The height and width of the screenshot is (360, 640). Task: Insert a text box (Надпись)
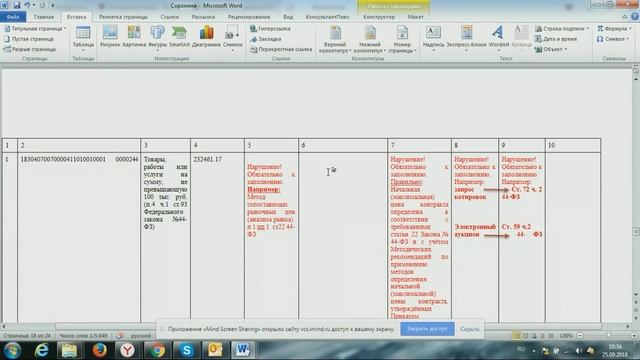(433, 38)
